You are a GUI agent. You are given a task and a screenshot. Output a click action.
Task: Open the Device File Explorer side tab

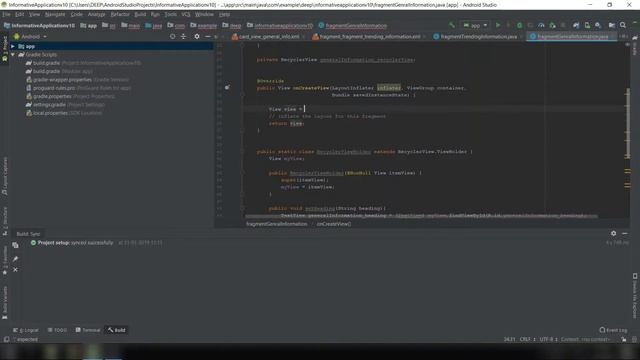[x=635, y=296]
